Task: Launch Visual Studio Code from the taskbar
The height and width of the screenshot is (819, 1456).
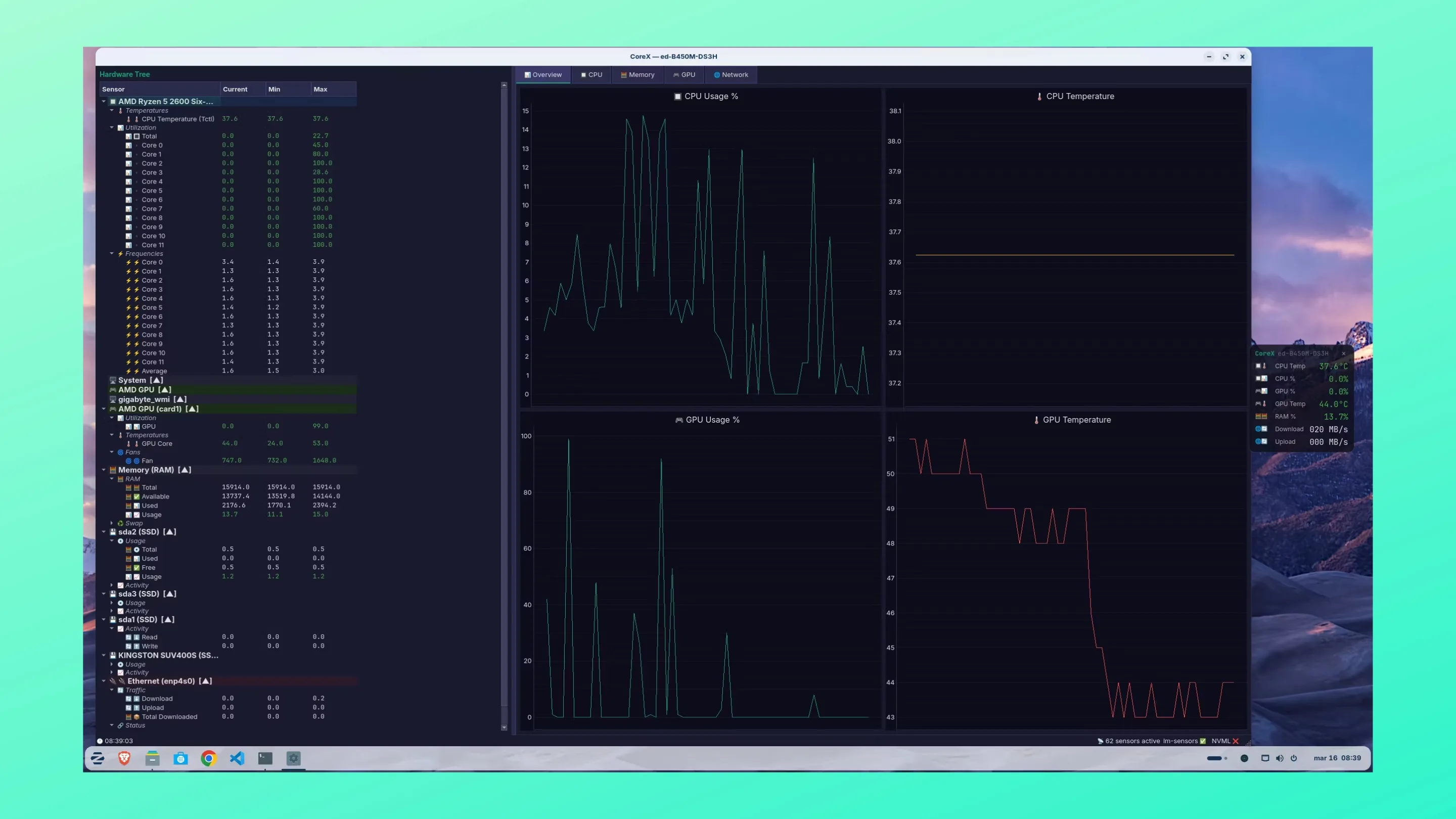Action: point(237,758)
